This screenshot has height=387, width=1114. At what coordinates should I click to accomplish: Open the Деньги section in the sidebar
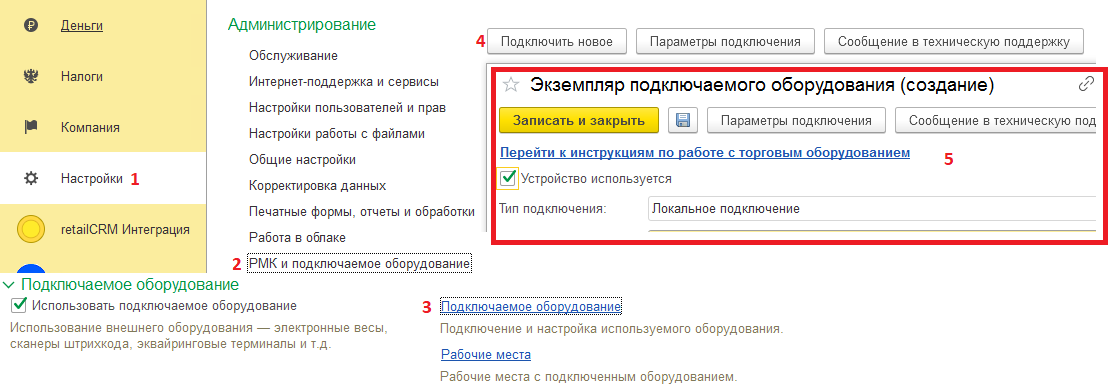pos(82,26)
